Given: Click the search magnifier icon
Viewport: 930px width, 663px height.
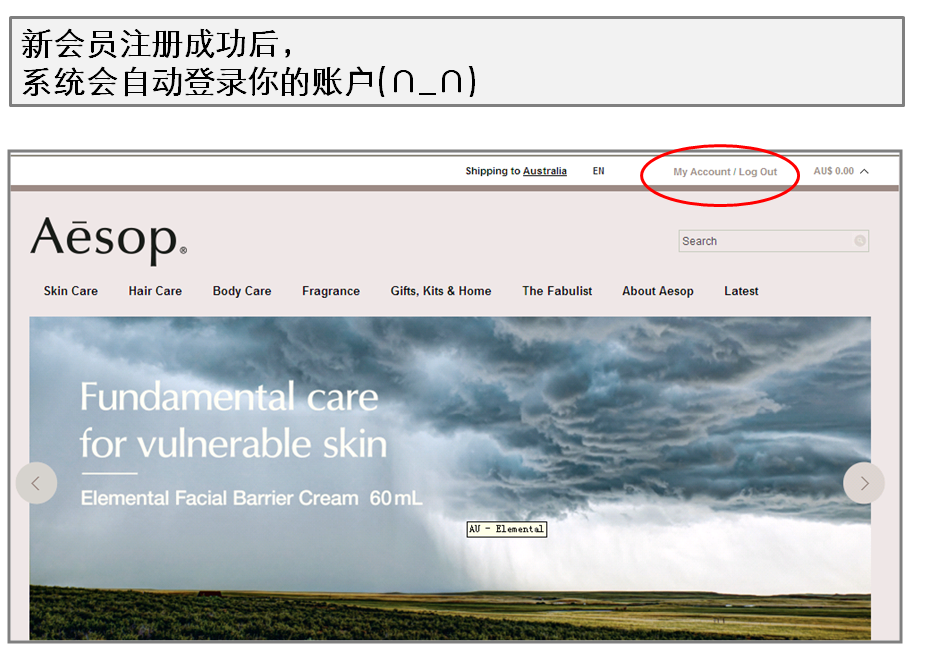Looking at the screenshot, I should [859, 241].
